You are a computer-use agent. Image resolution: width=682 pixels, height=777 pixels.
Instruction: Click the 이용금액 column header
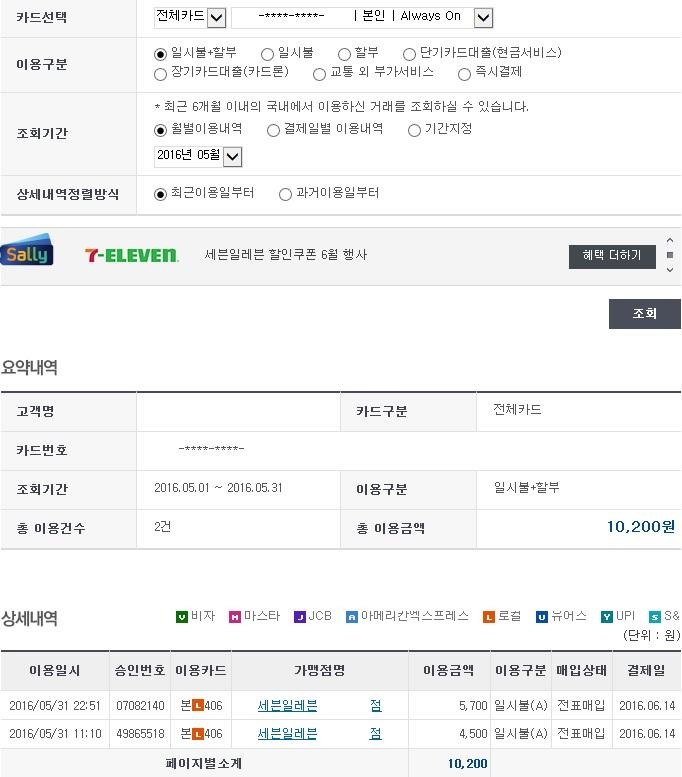449,670
